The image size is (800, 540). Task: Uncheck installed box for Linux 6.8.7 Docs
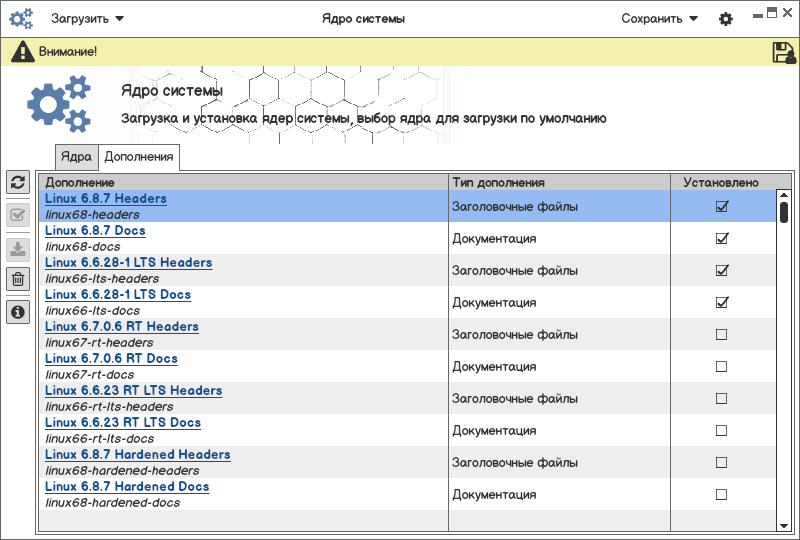click(x=721, y=239)
